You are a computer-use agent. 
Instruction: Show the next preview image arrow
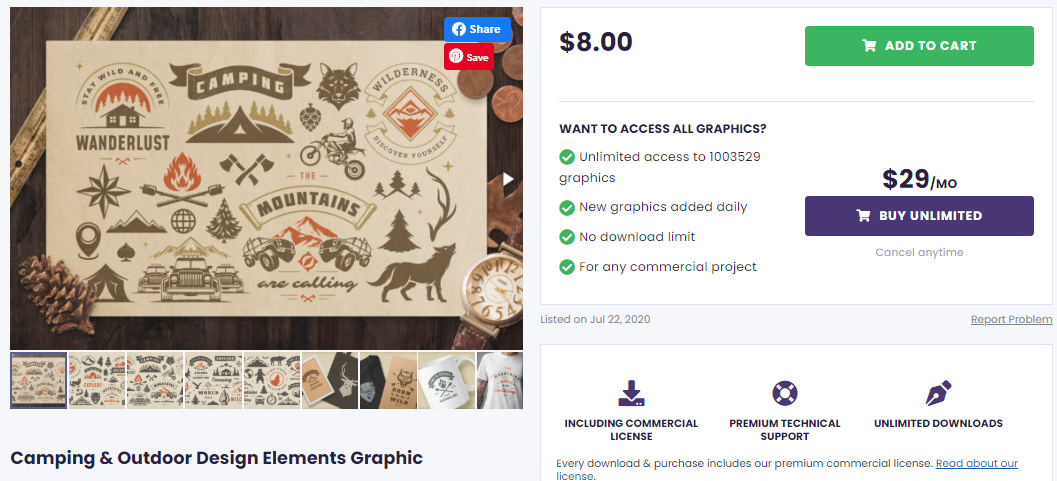point(508,179)
